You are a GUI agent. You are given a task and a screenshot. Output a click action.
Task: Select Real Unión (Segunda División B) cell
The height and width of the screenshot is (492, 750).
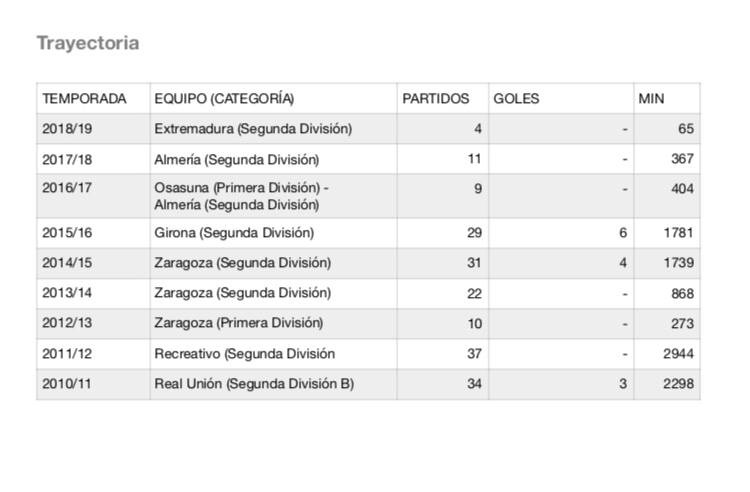[254, 384]
